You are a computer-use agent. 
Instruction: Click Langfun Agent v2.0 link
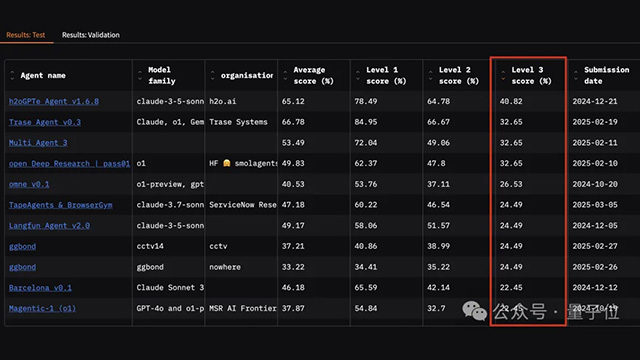click(49, 226)
